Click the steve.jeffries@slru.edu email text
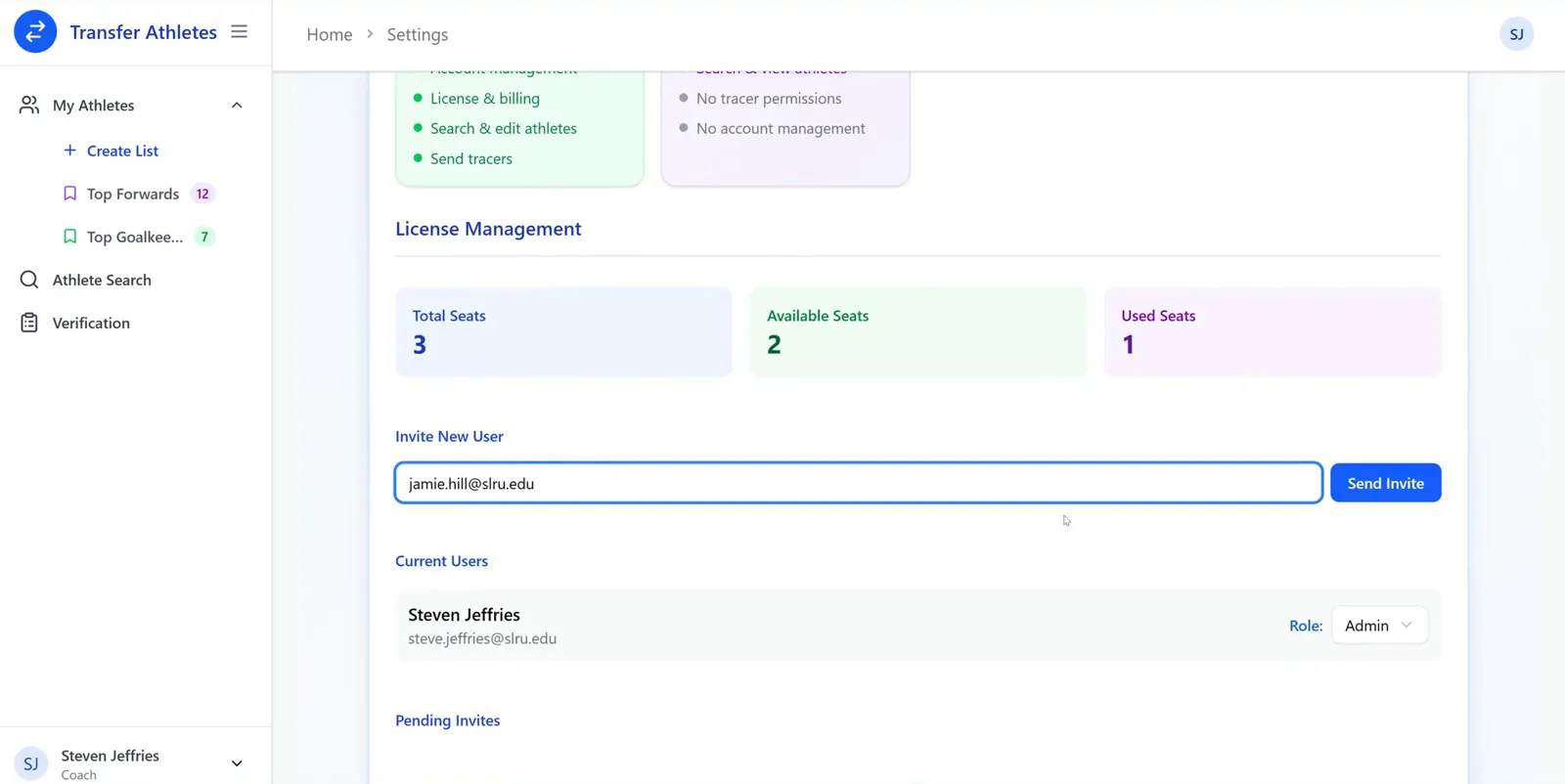 482,638
